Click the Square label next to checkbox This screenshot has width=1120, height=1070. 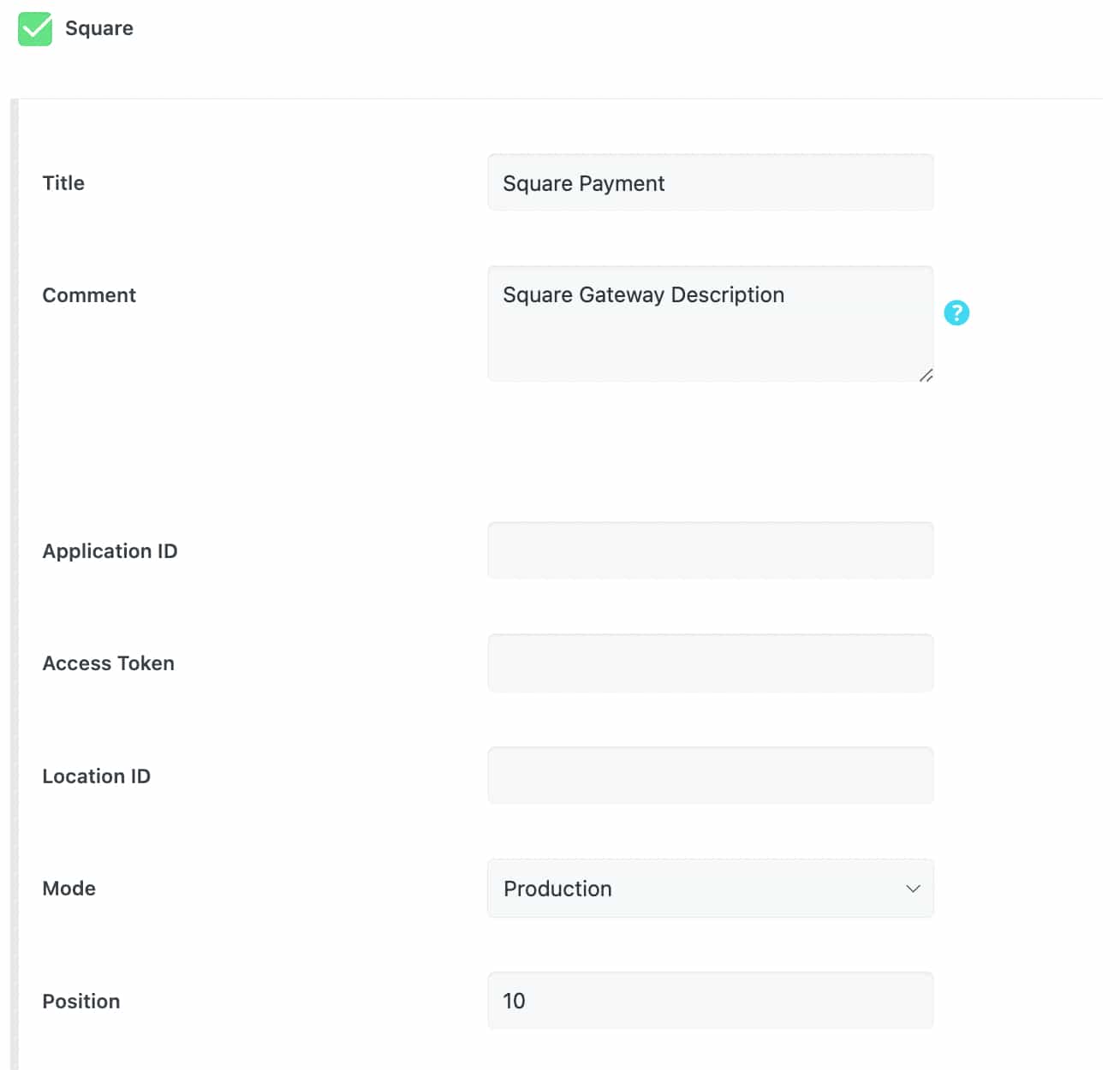click(98, 28)
